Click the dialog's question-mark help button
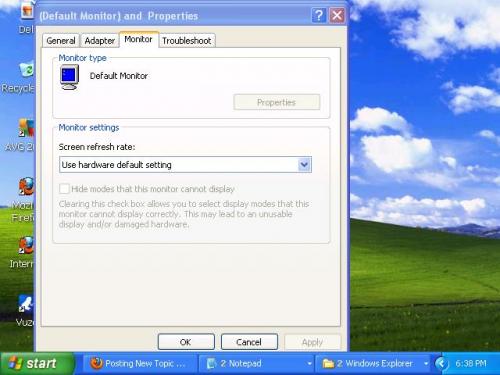 pos(319,15)
